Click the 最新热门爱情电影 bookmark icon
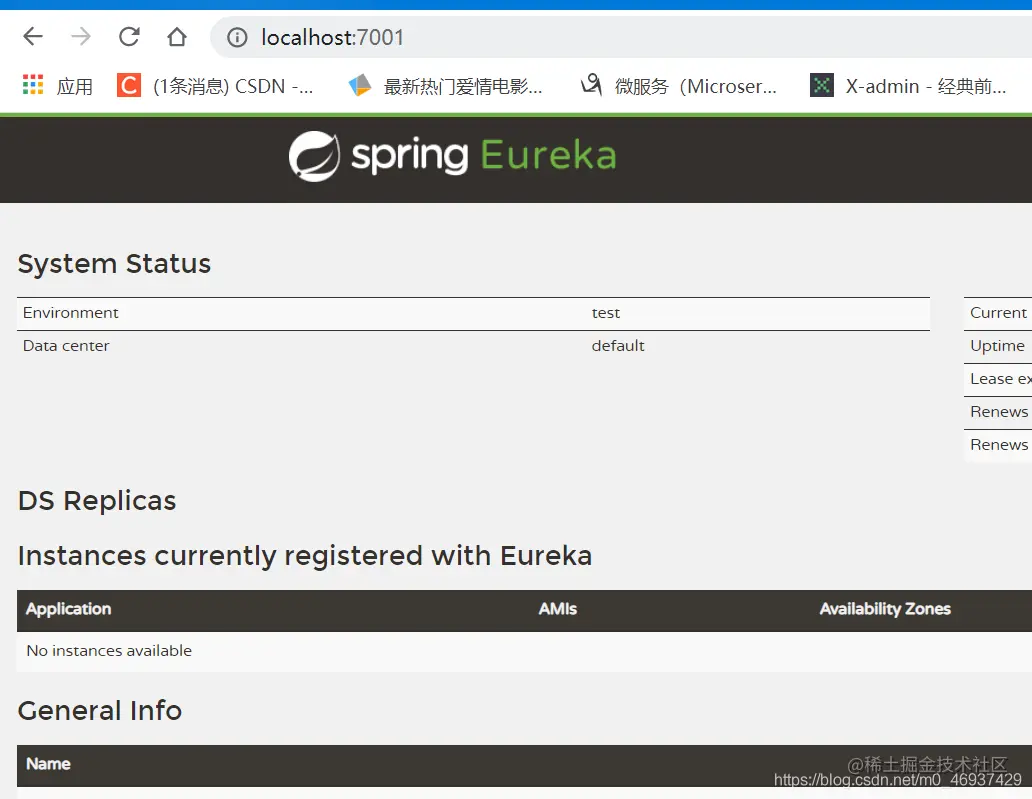The height and width of the screenshot is (799, 1032). click(x=360, y=86)
